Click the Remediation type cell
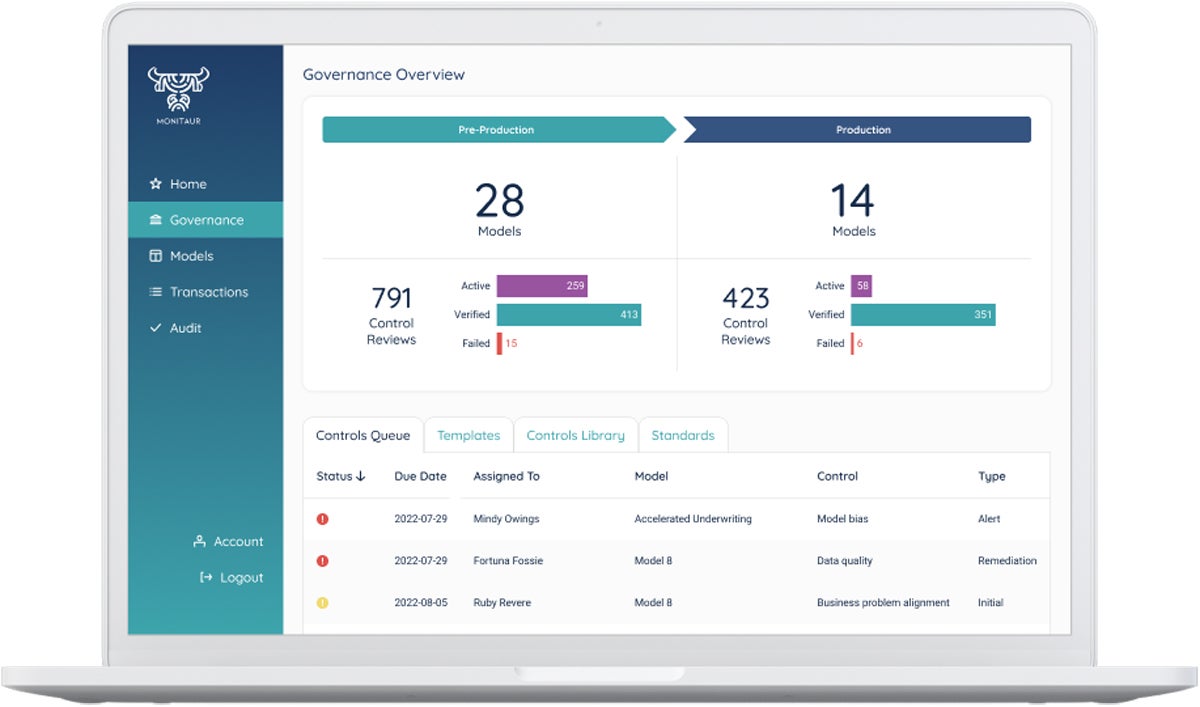Screen dimensions: 1200x707 pyautogui.click(x=1007, y=561)
